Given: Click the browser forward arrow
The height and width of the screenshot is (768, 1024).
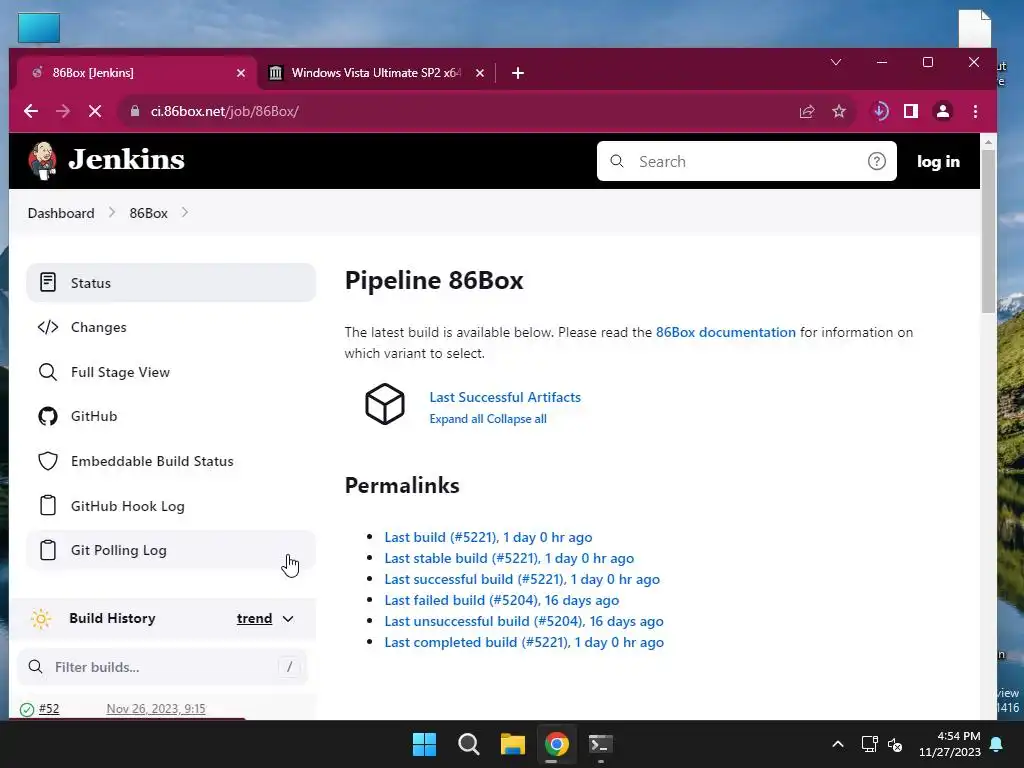Looking at the screenshot, I should pyautogui.click(x=63, y=111).
